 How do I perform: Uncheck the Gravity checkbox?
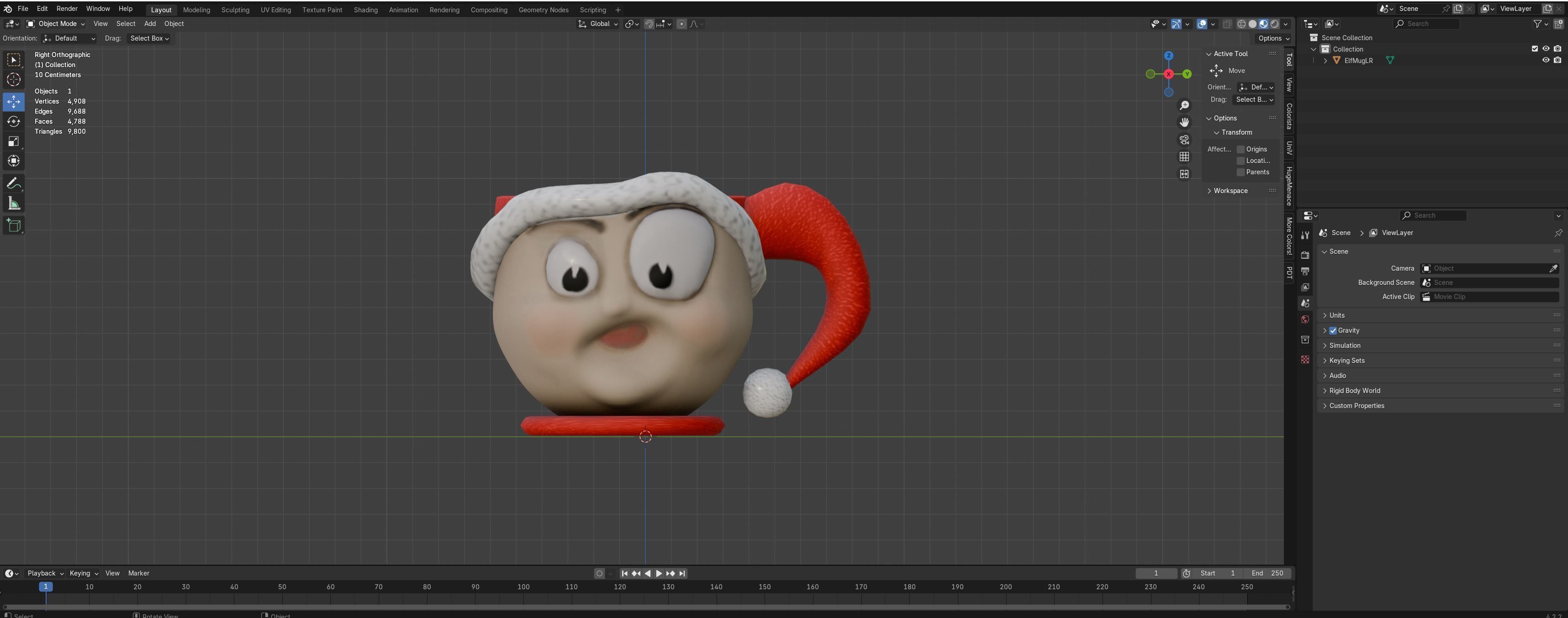(x=1333, y=330)
